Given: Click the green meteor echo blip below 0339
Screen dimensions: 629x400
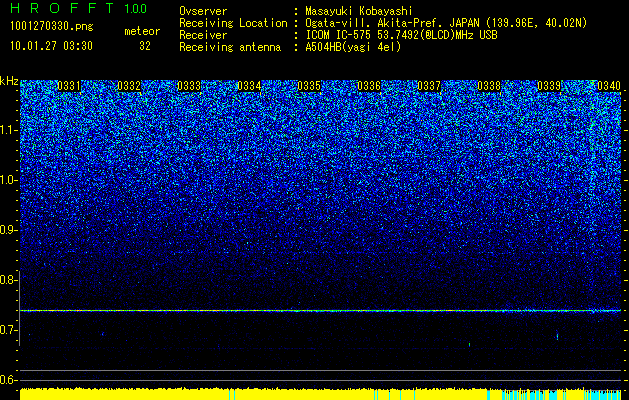Looking at the screenshot, I should click(x=557, y=335).
